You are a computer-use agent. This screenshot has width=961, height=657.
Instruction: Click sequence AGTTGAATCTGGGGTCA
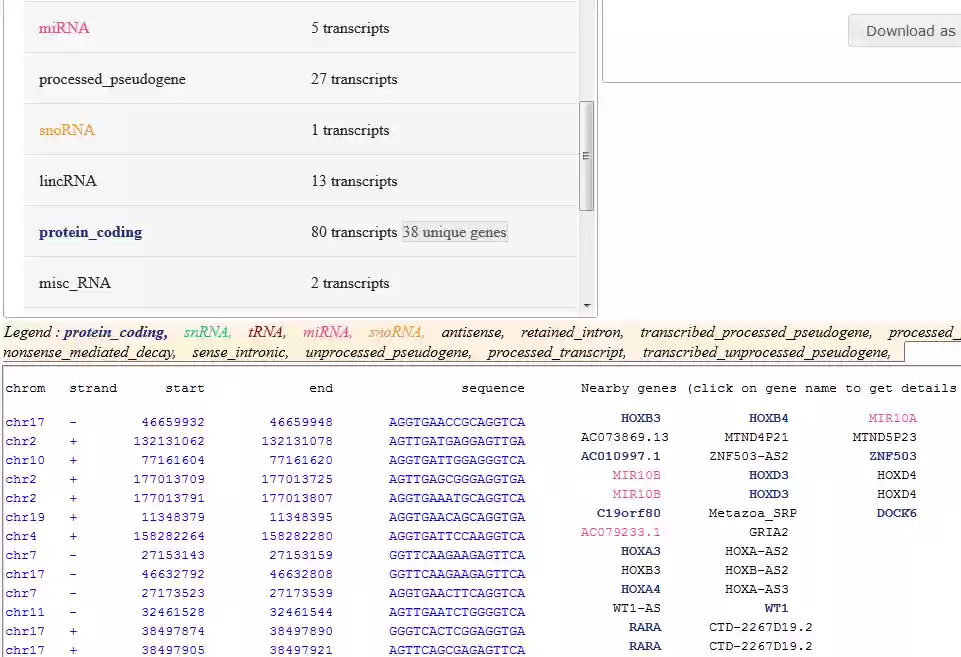457,612
